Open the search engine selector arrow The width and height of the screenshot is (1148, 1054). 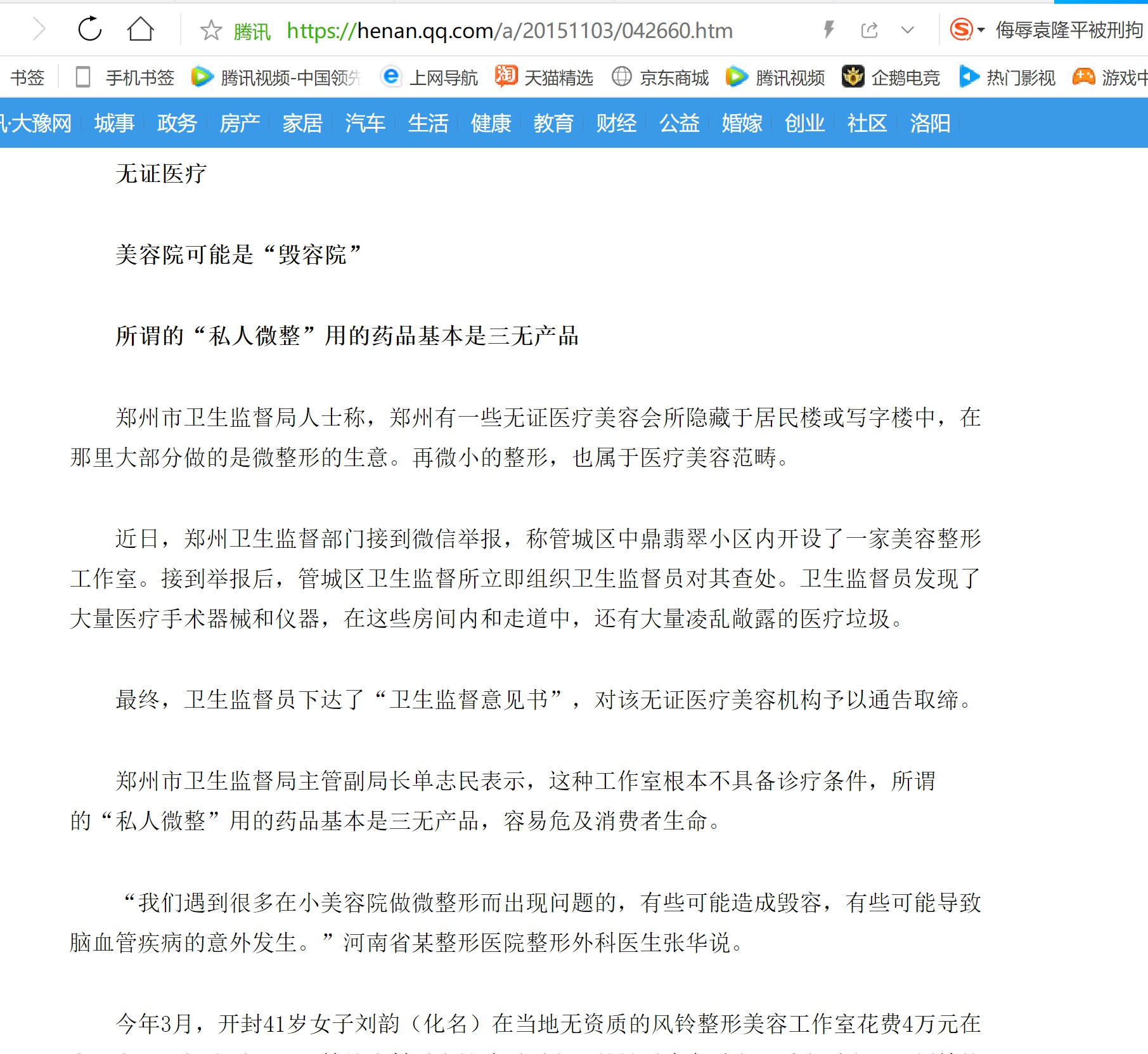[981, 30]
